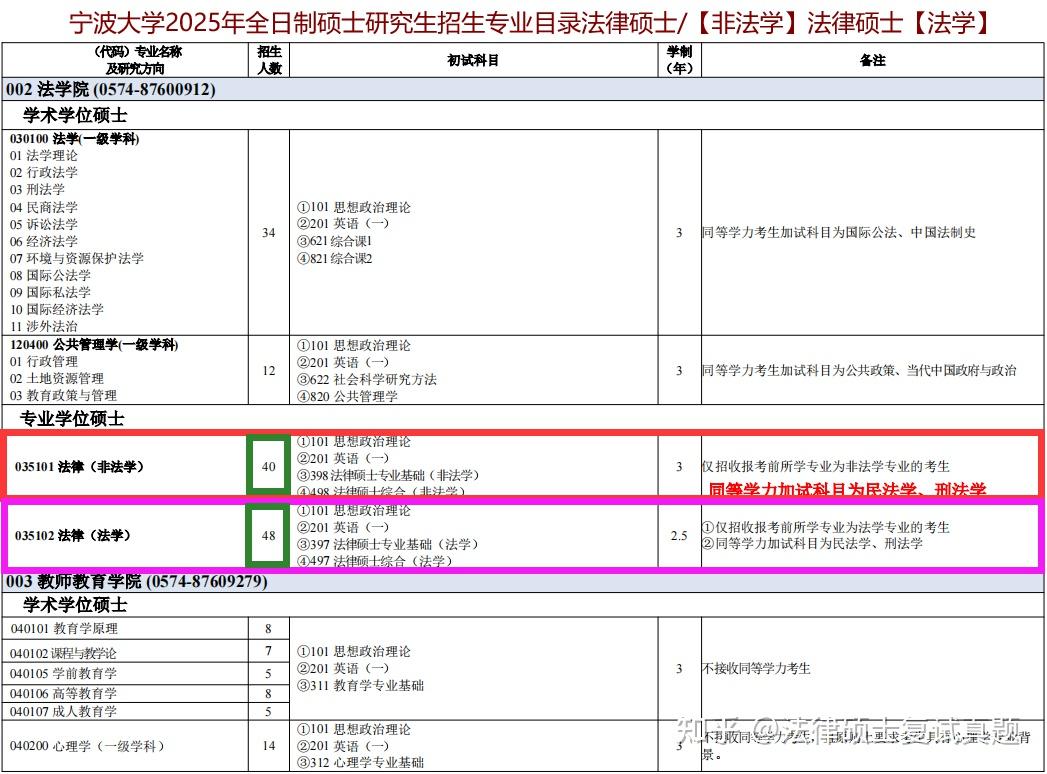Select direction 07 环境与资源保护法学
Image resolution: width=1047 pixels, height=774 pixels.
coord(77,258)
